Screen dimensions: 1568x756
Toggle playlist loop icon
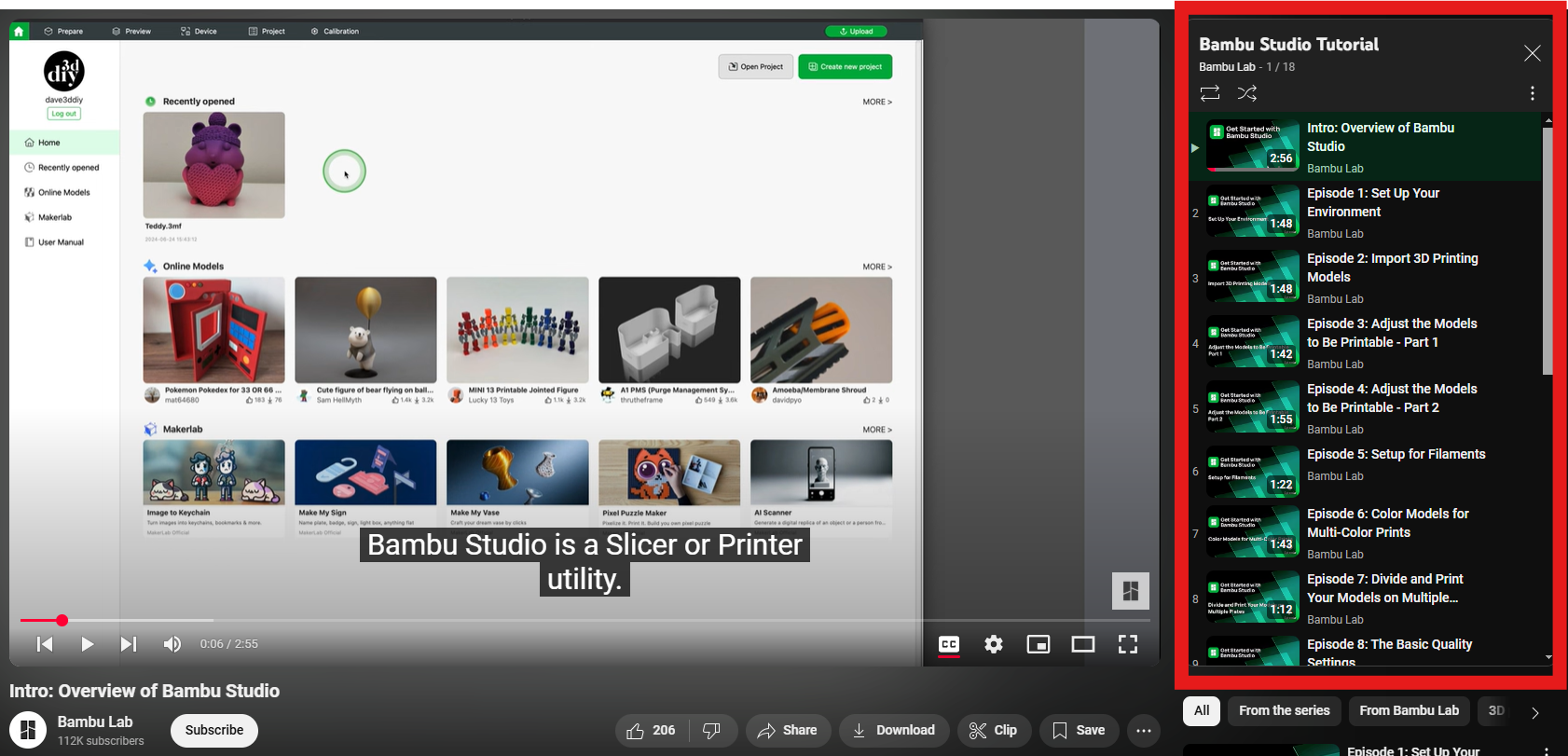[x=1210, y=93]
